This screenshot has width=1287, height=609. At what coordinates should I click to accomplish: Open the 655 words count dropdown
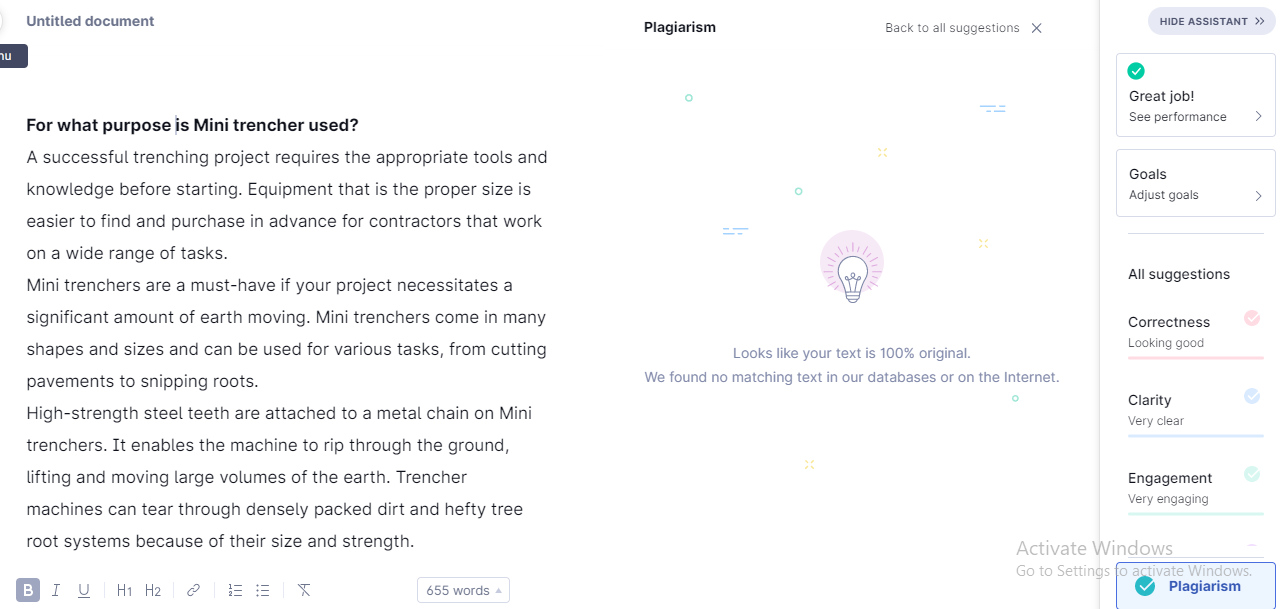[463, 590]
